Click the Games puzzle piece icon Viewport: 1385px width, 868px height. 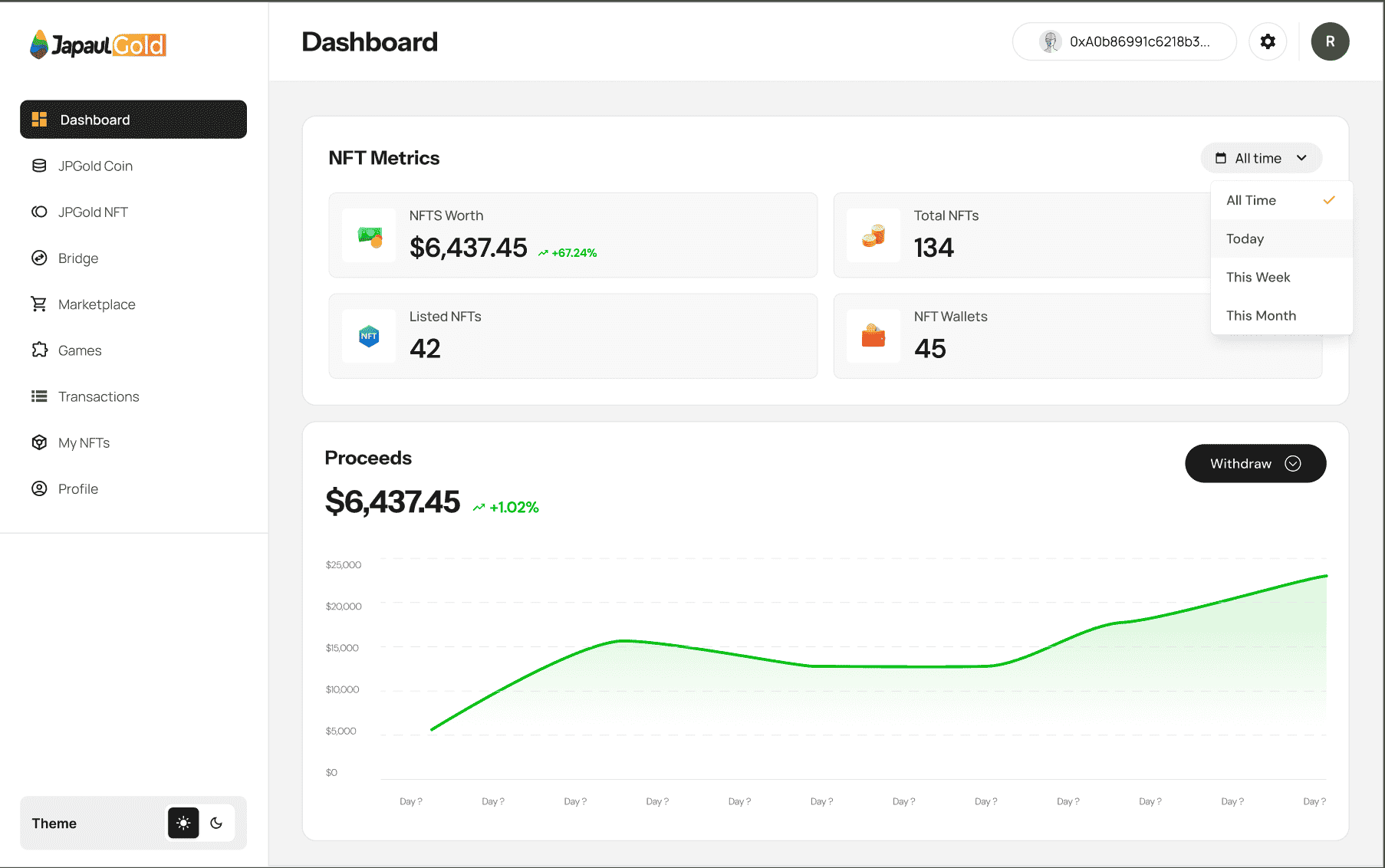[39, 350]
